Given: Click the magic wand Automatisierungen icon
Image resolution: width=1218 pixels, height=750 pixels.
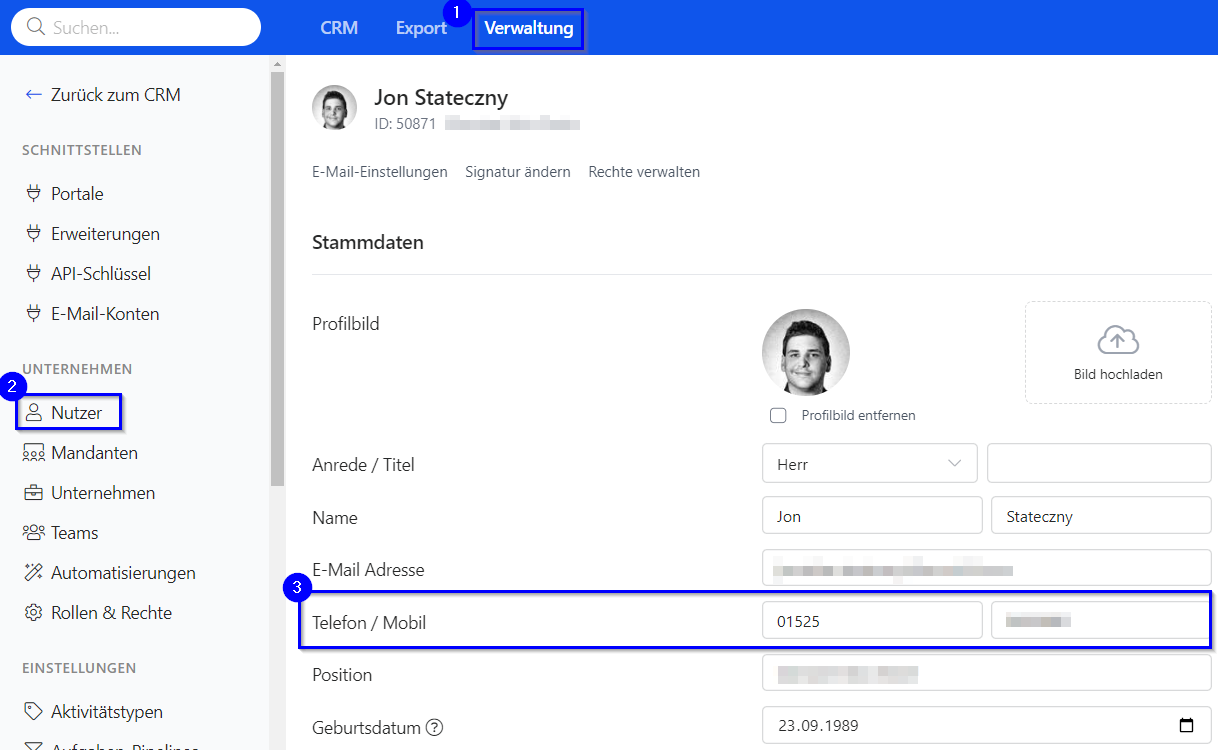Looking at the screenshot, I should point(34,573).
